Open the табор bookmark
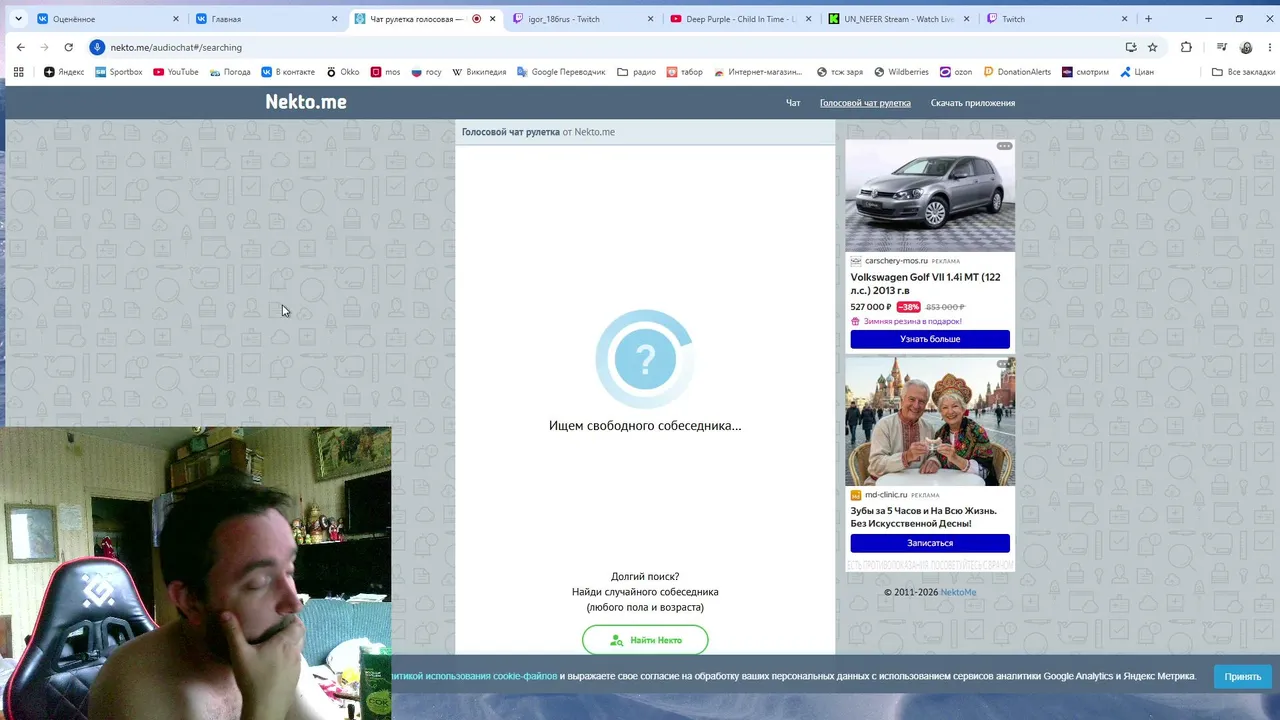 685,72
